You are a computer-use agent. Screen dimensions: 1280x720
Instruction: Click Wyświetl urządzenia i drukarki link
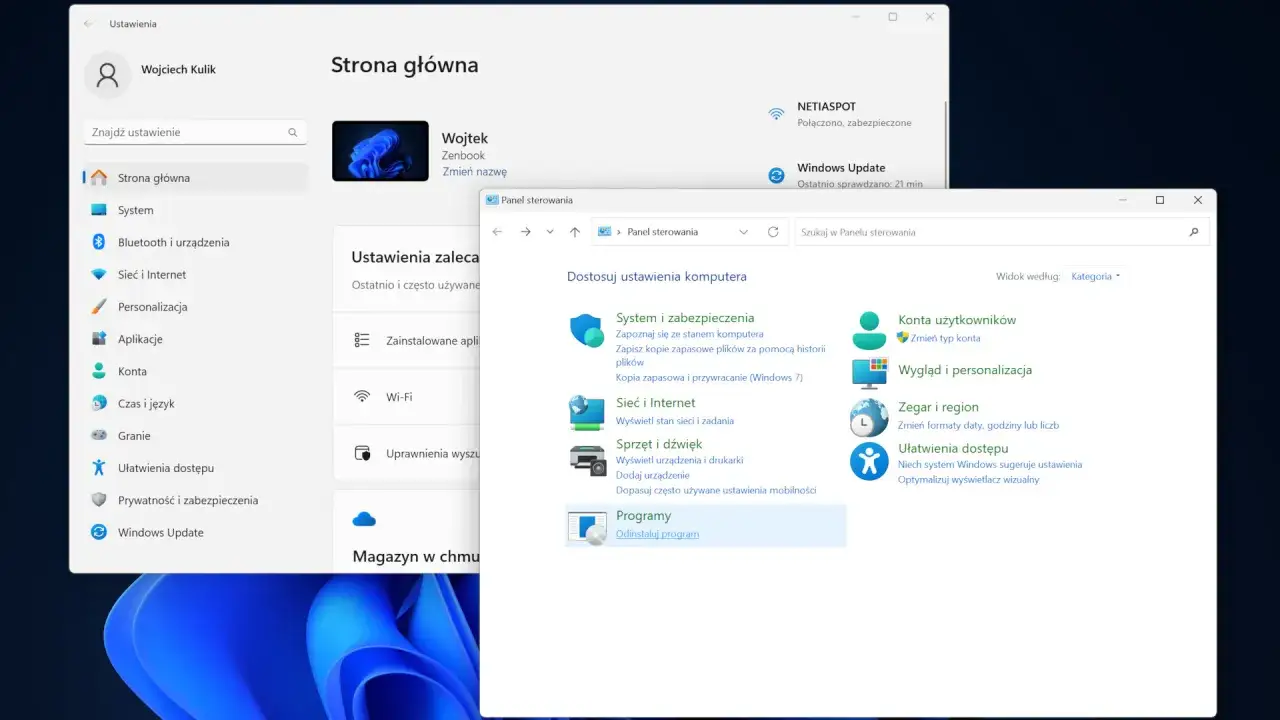click(679, 460)
